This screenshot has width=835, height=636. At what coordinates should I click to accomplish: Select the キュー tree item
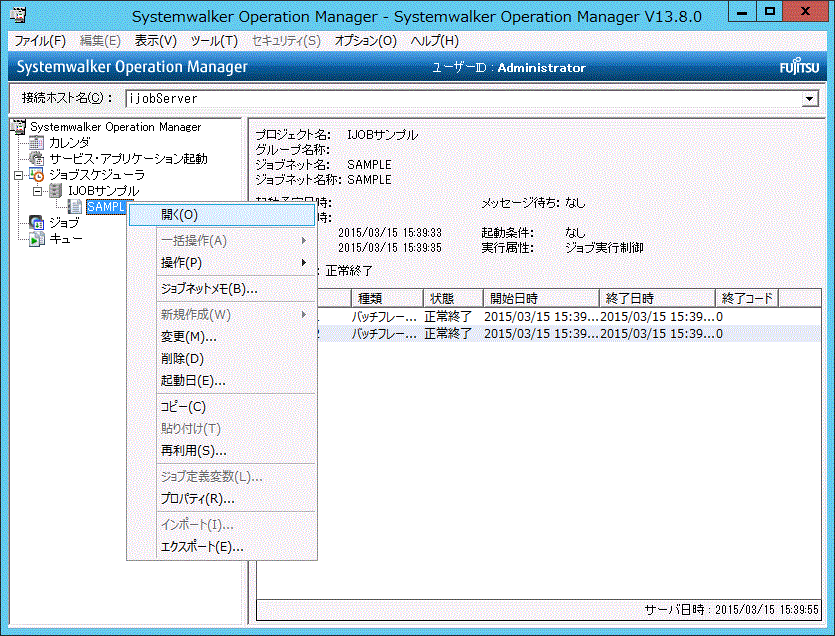66,239
